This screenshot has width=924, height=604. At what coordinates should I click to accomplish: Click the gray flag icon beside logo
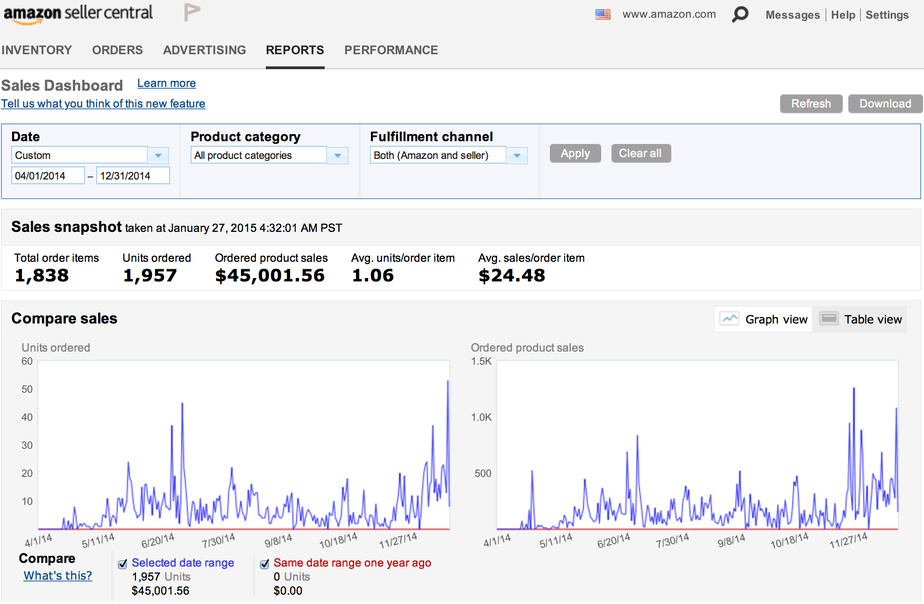191,13
